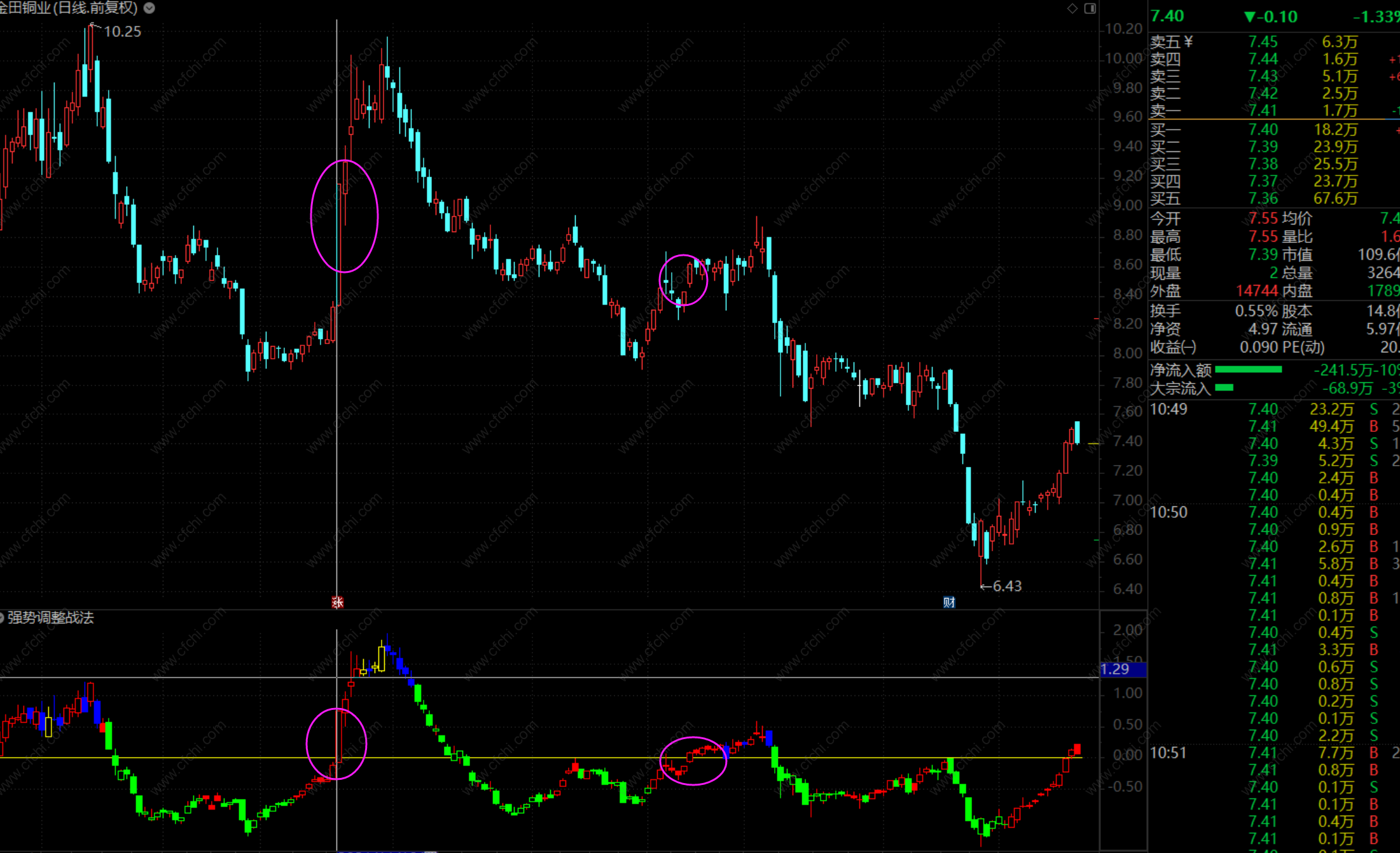Screen dimensions: 1400x853
Task: Click the 6.43 low price annotation
Action: (1006, 586)
